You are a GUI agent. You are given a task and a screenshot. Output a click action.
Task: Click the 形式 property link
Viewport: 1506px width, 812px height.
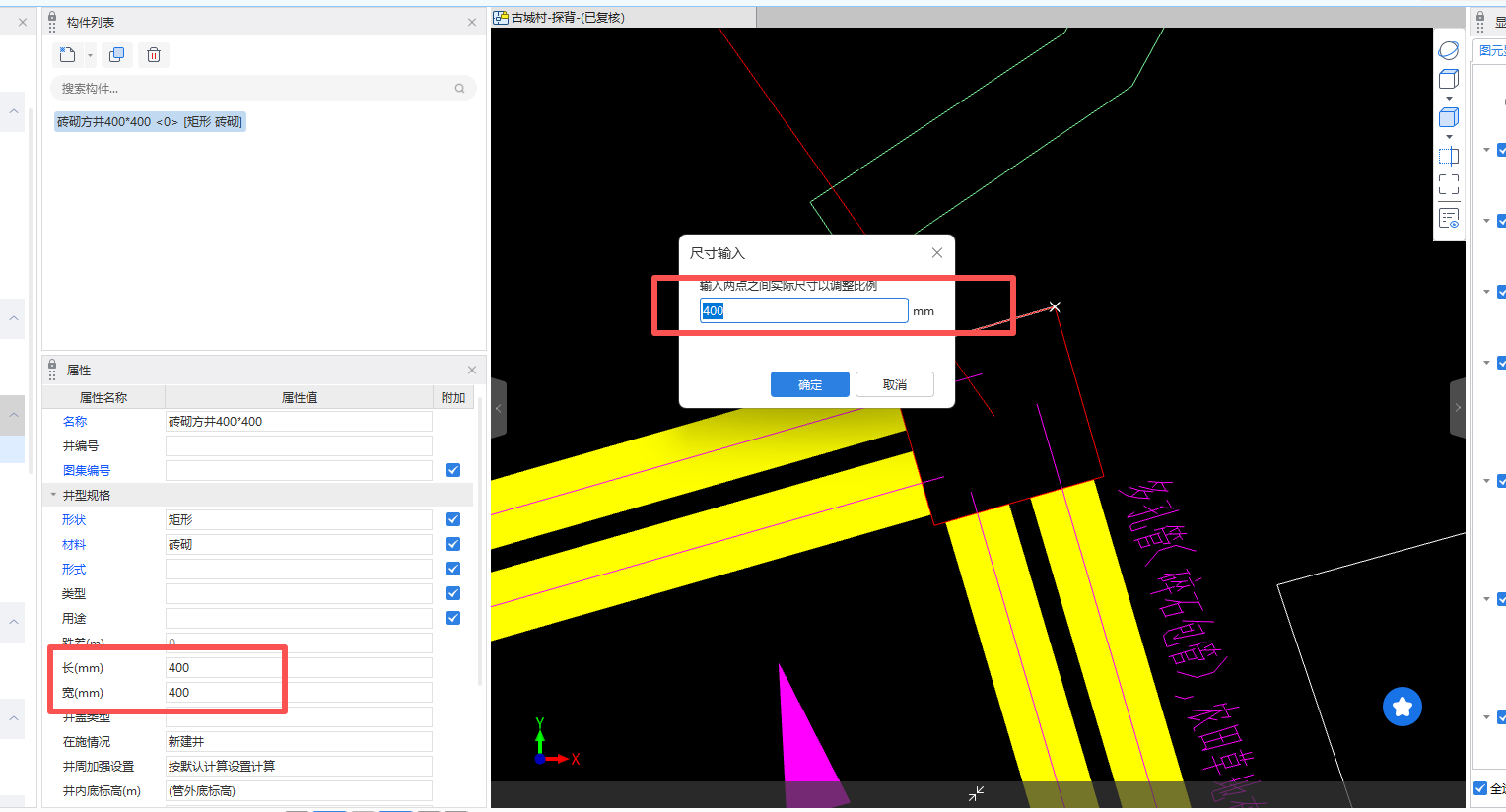(74, 569)
